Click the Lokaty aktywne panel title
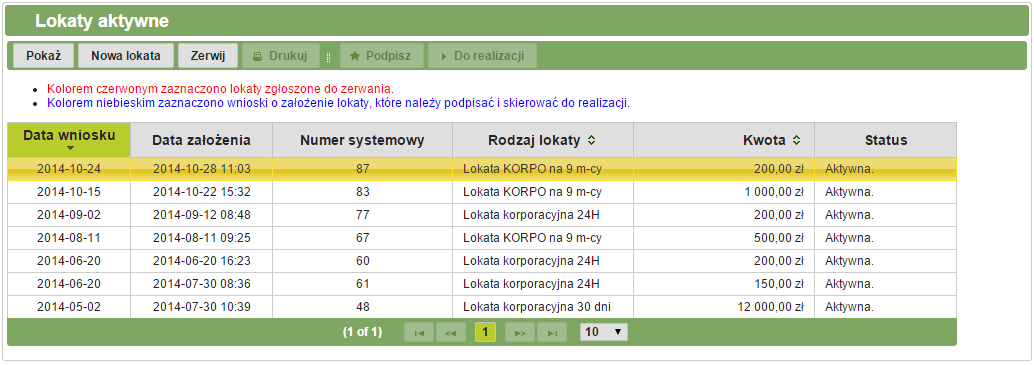 (x=102, y=21)
